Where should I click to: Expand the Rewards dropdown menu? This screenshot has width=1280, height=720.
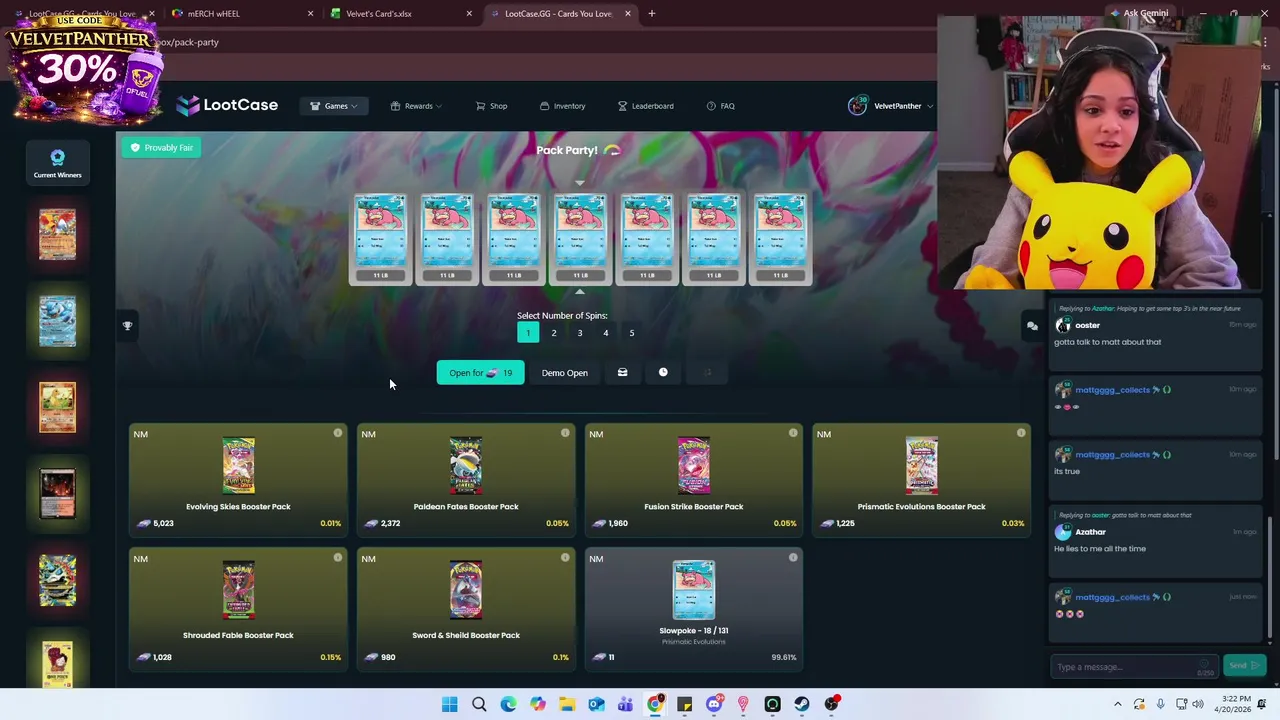pyautogui.click(x=416, y=106)
